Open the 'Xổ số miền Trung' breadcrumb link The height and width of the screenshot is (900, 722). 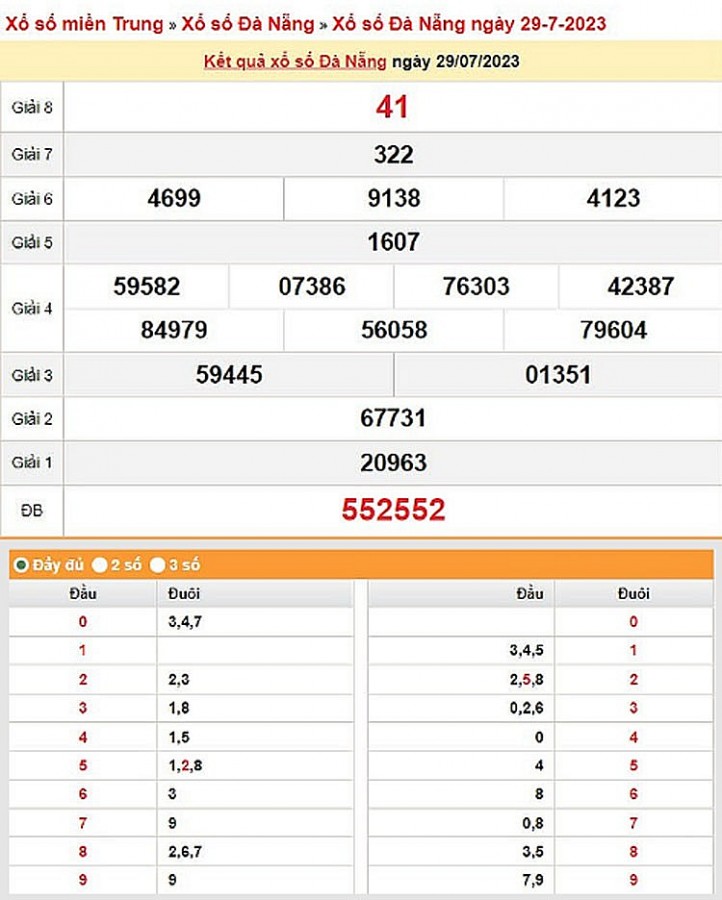coord(84,23)
